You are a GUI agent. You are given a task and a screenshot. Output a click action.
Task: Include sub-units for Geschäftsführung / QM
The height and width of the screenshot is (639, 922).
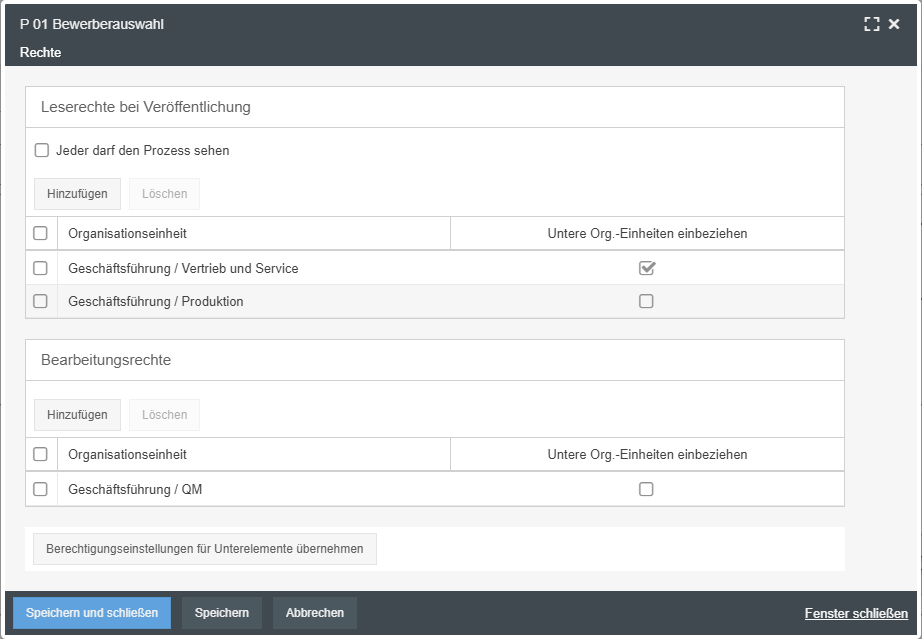pos(646,489)
